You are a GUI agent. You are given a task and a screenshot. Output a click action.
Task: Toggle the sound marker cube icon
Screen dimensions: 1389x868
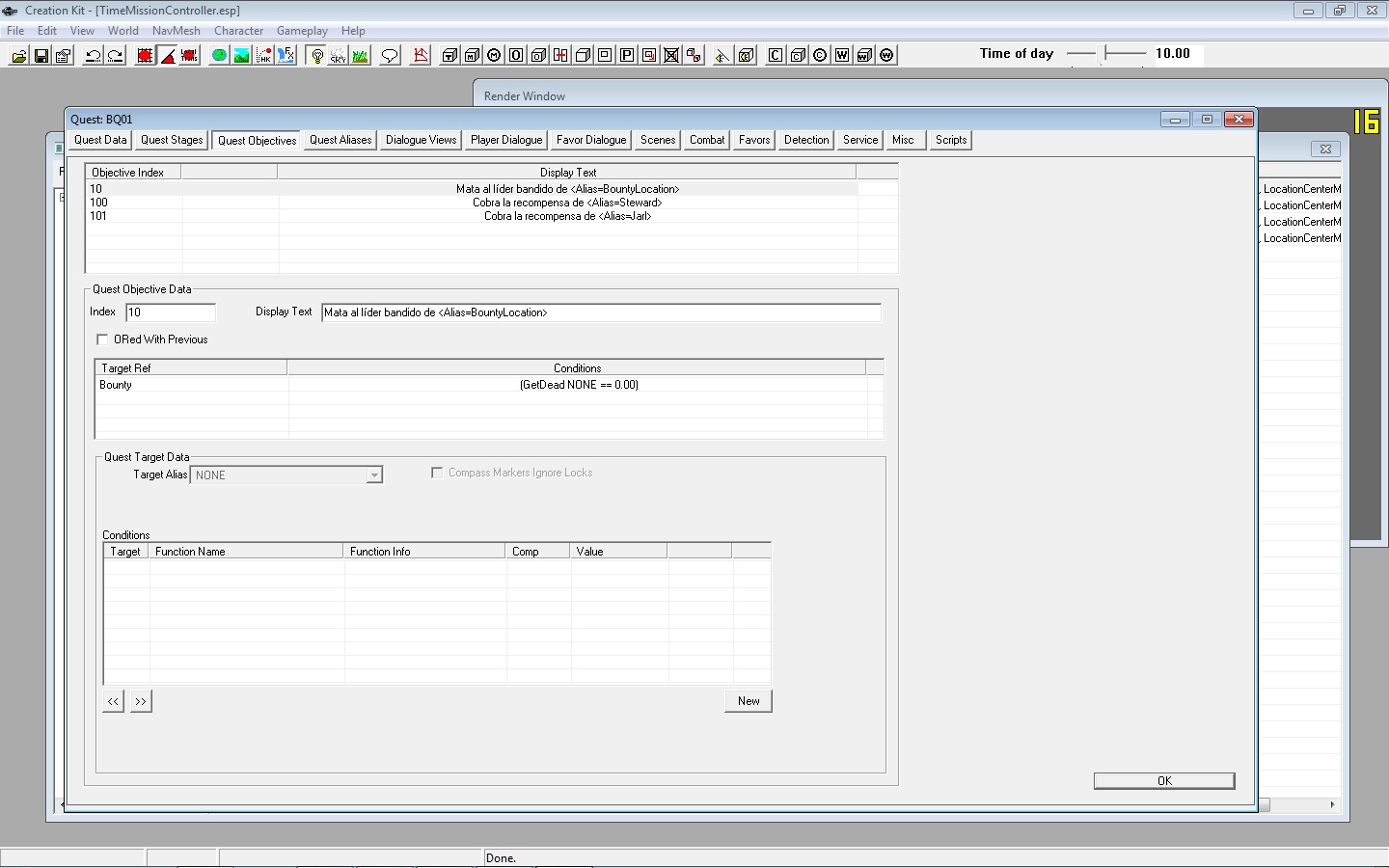pyautogui.click(x=746, y=55)
